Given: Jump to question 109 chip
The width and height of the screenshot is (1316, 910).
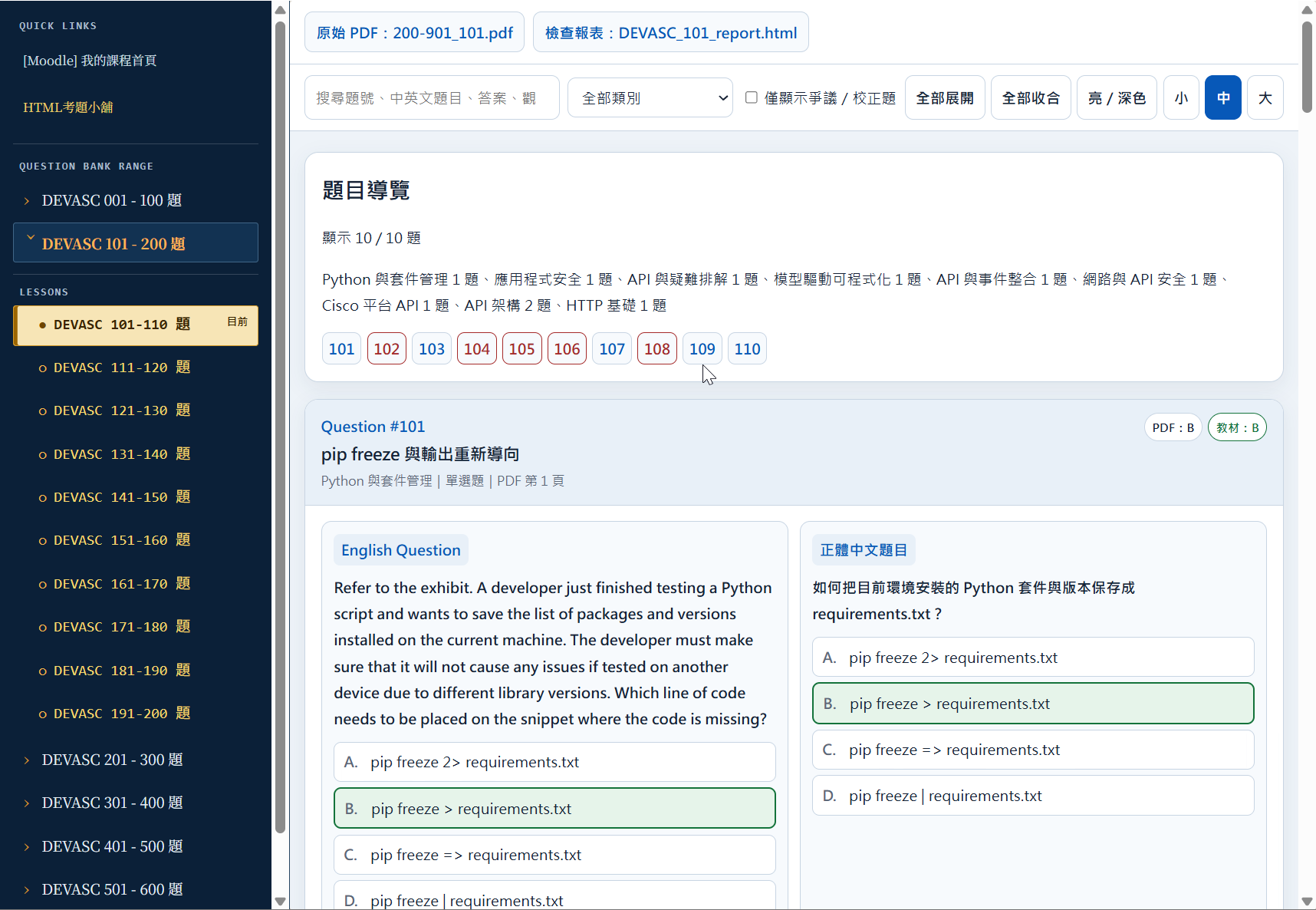Looking at the screenshot, I should pyautogui.click(x=702, y=348).
